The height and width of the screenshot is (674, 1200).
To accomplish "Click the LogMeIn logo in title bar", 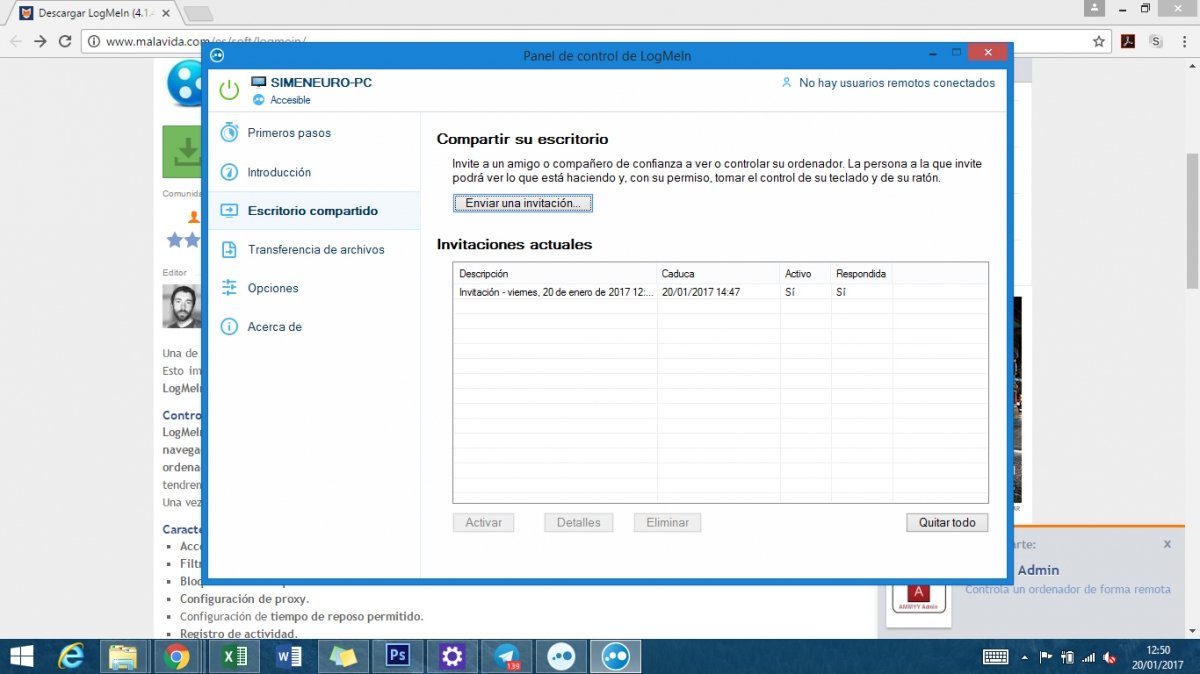I will click(x=217, y=55).
